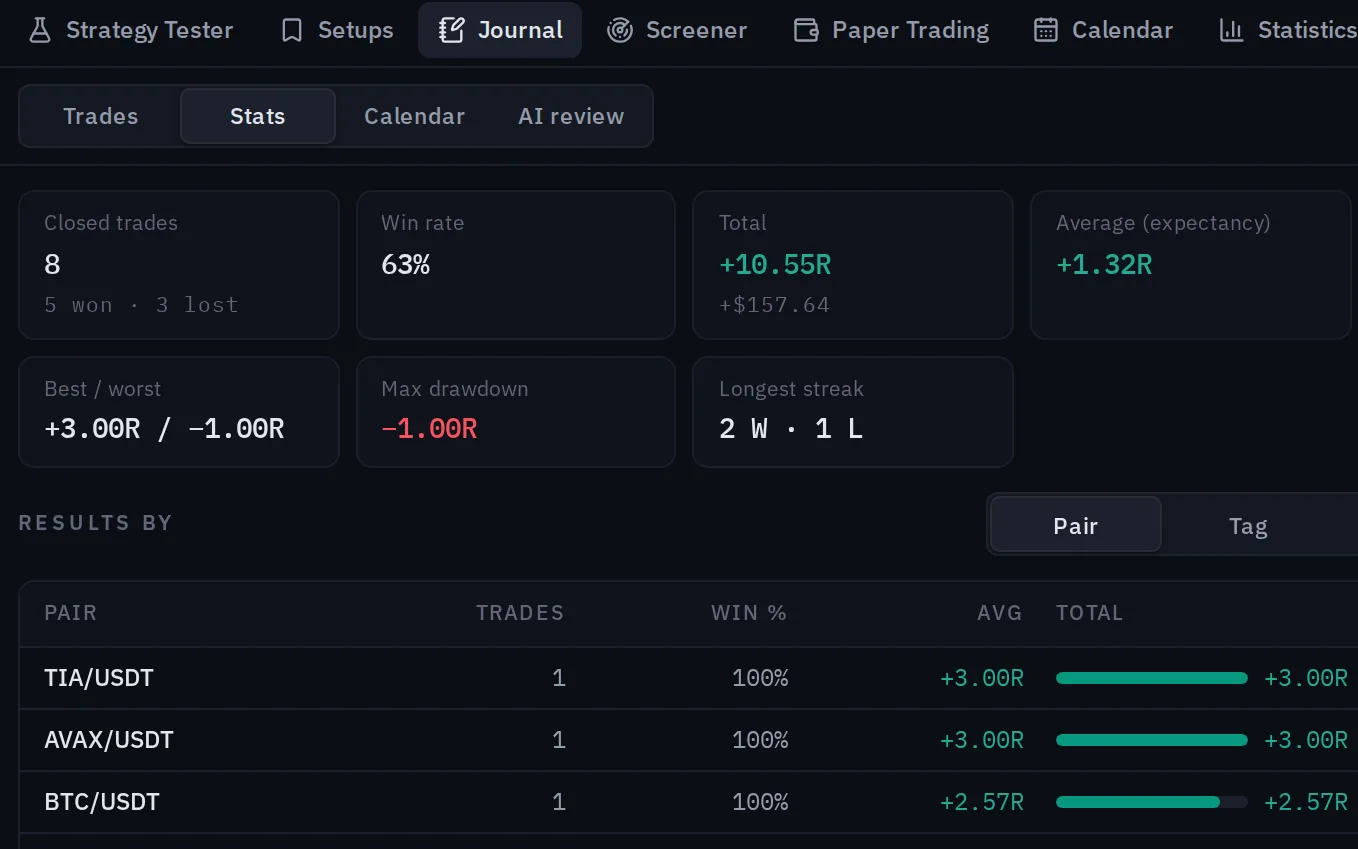Click the AVAX/USDT 100% win cell

click(x=760, y=740)
